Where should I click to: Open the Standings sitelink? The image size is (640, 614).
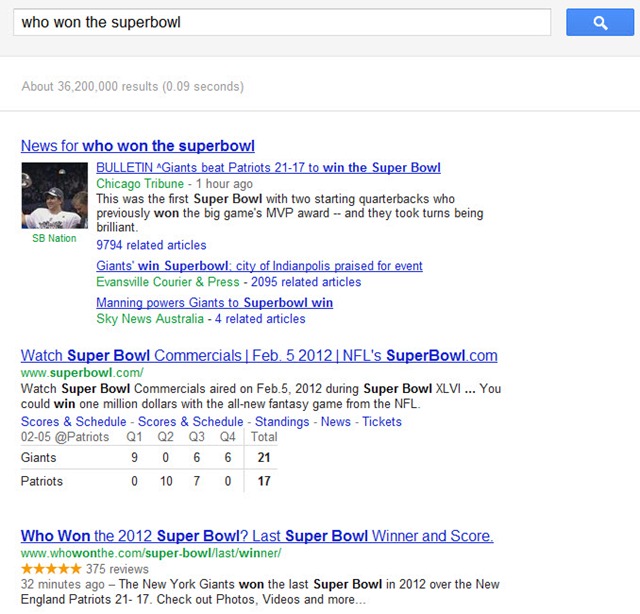(282, 422)
